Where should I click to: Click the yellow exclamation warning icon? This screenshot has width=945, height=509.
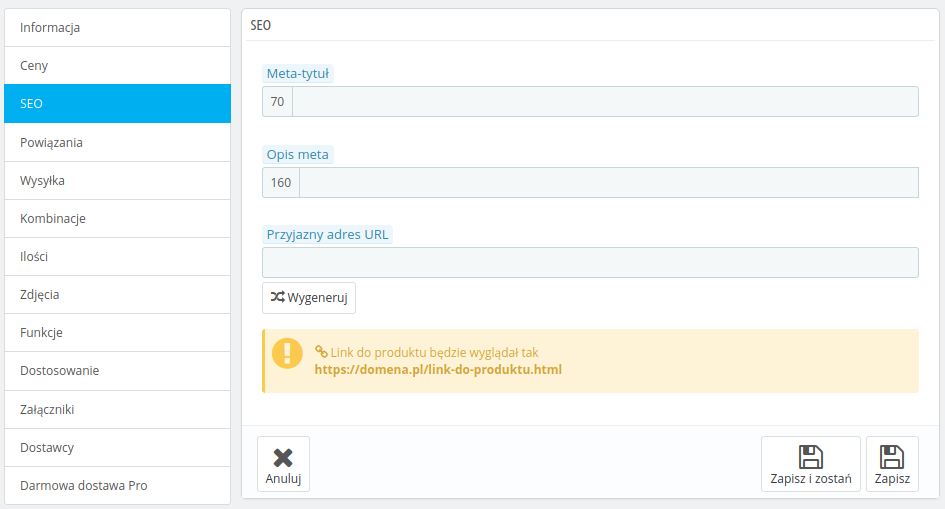pos(287,353)
